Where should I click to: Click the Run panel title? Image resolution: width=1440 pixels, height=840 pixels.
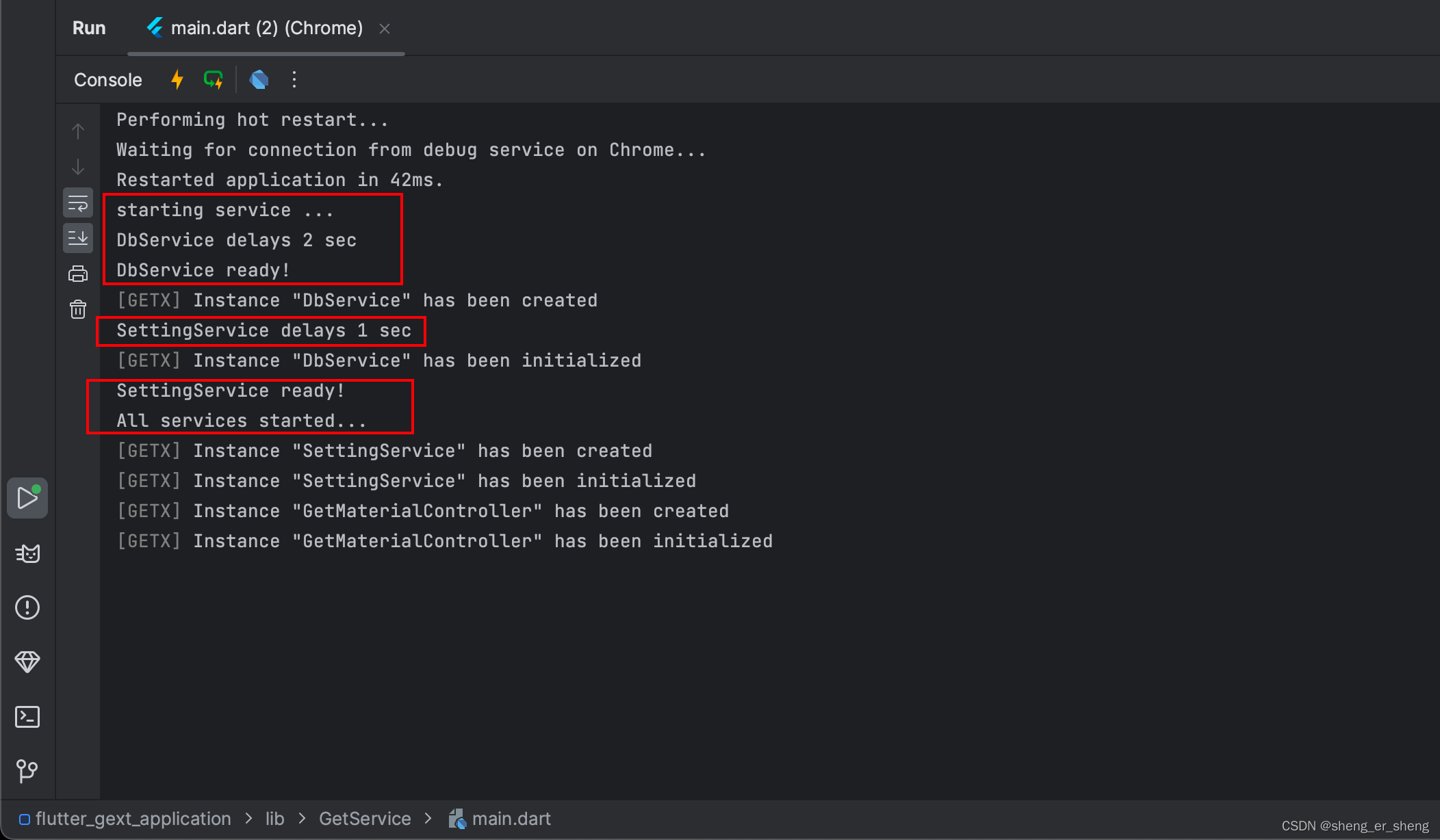point(89,28)
